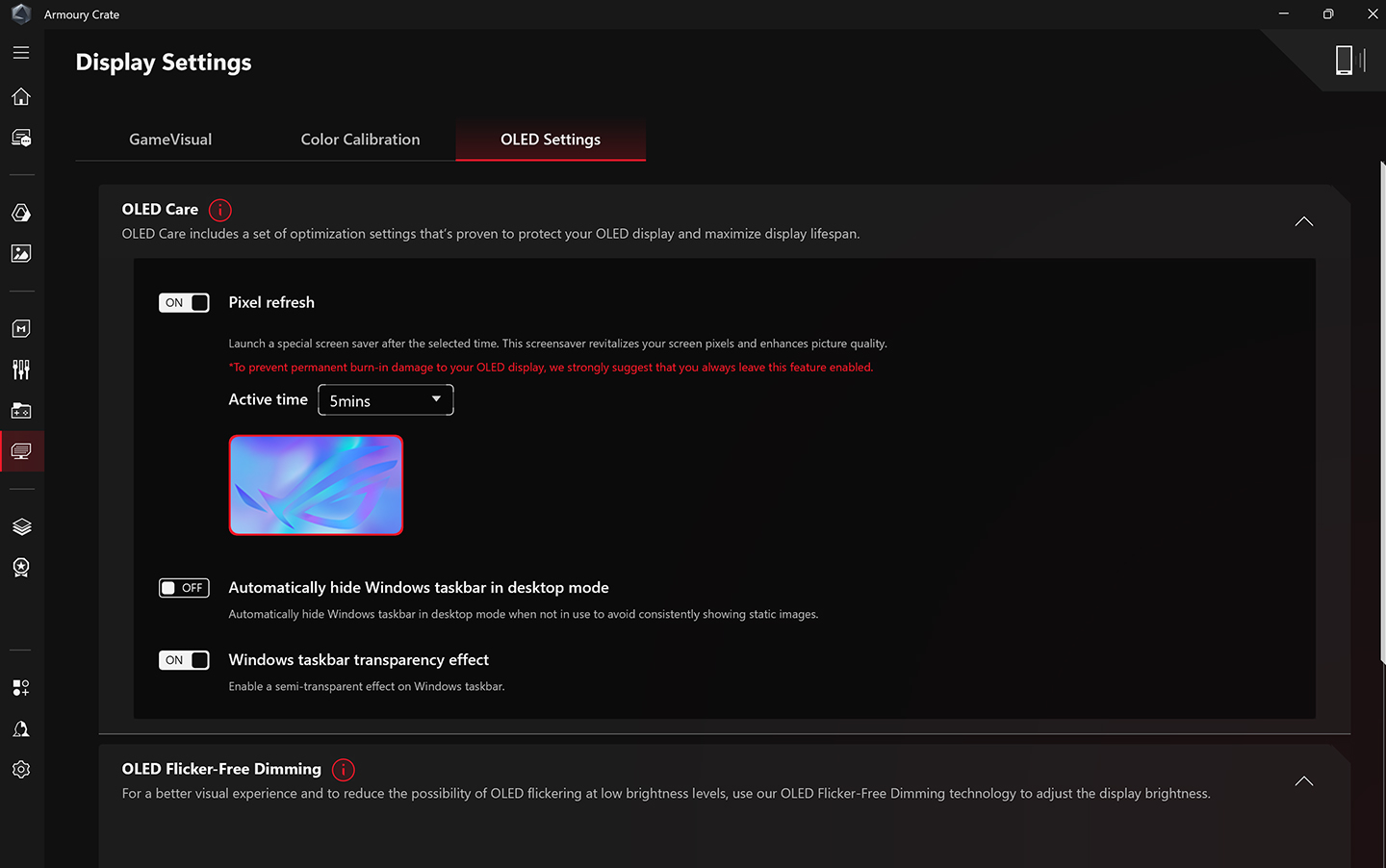The image size is (1386, 868).
Task: Enable automatically hide Windows taskbar
Action: pos(184,587)
